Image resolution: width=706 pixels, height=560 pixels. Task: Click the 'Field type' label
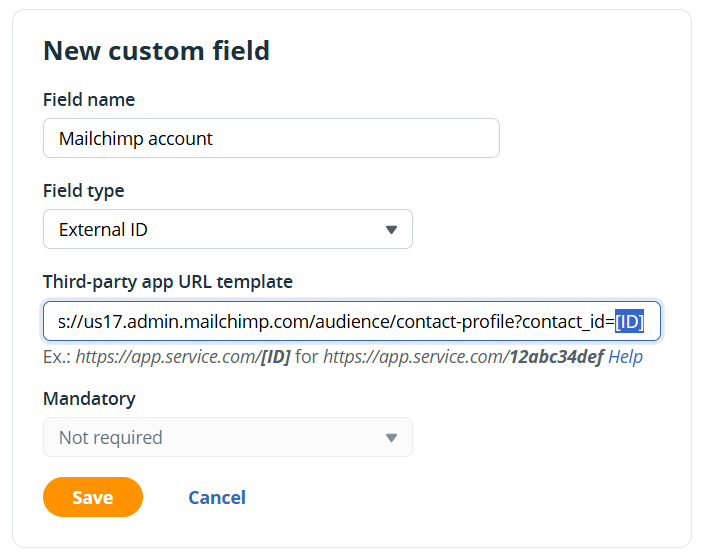(84, 191)
